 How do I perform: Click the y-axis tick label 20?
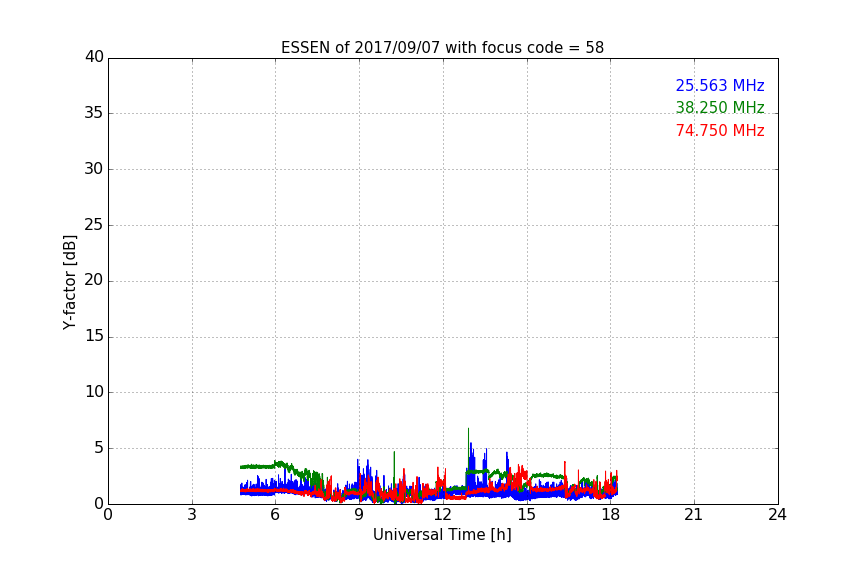tap(94, 281)
